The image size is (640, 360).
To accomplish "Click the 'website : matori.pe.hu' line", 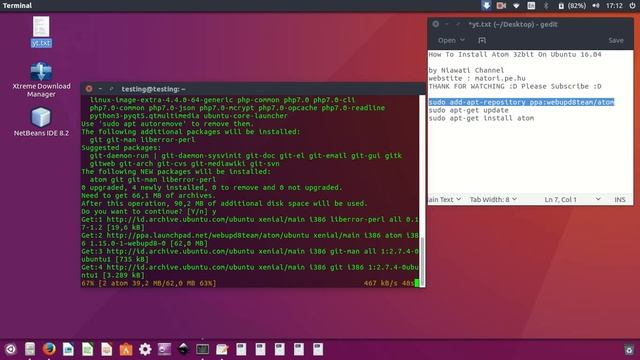I will pyautogui.click(x=477, y=78).
